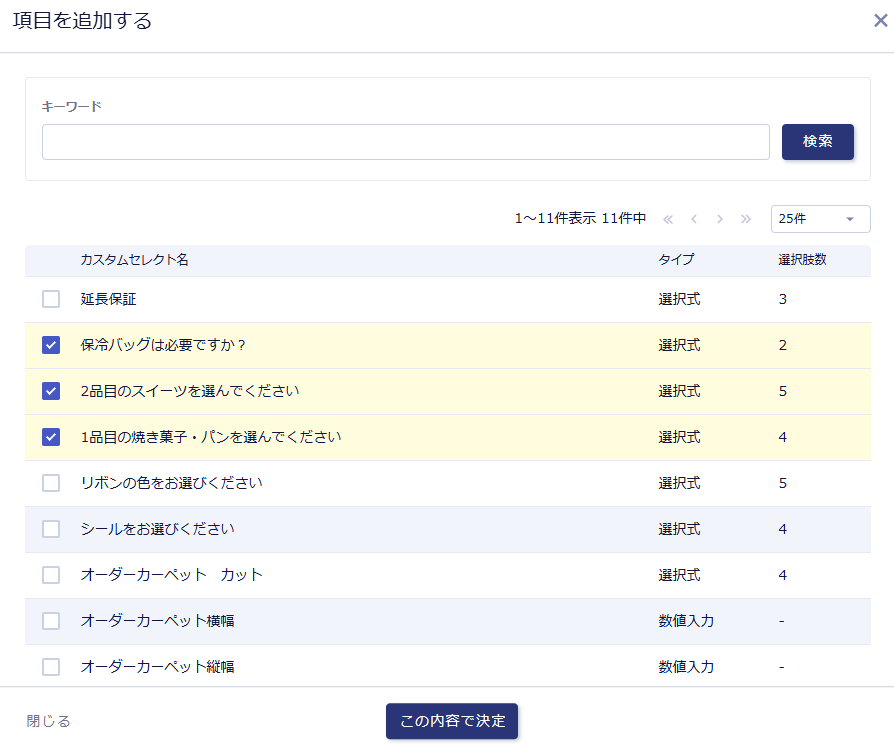The height and width of the screenshot is (747, 894).
Task: Jump to last page of results
Action: (746, 219)
